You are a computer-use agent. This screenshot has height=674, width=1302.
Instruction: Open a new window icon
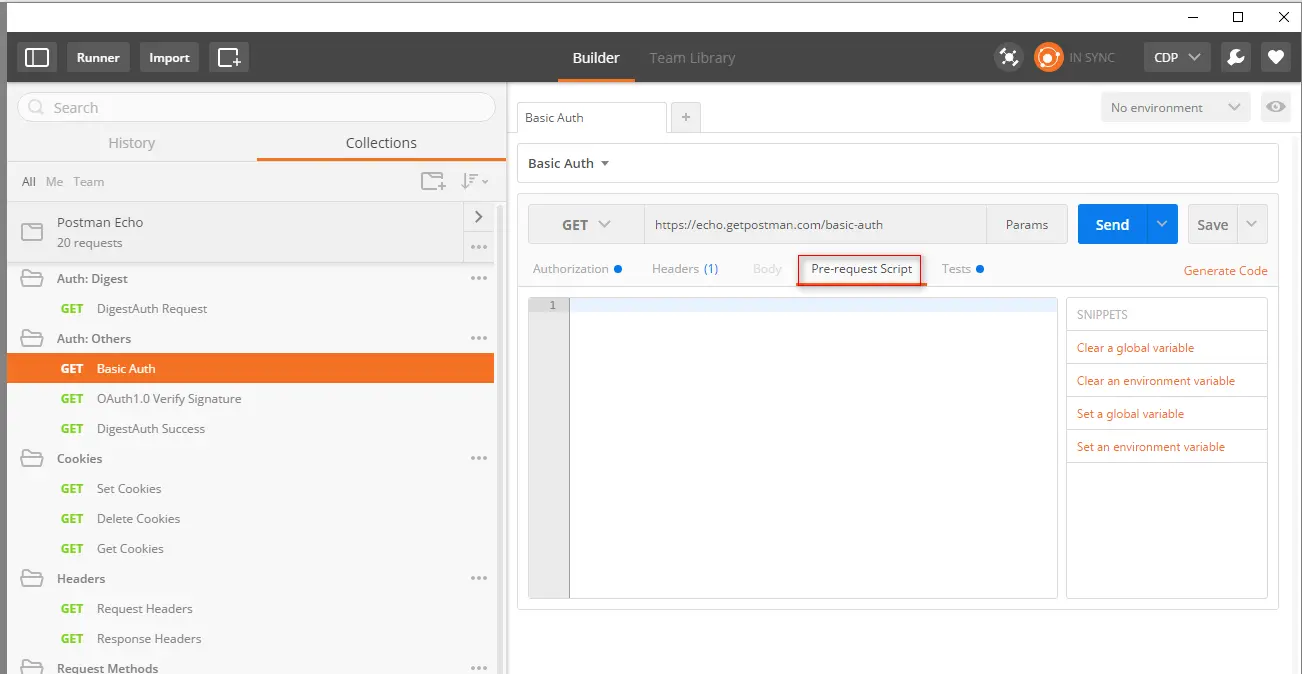pos(229,57)
